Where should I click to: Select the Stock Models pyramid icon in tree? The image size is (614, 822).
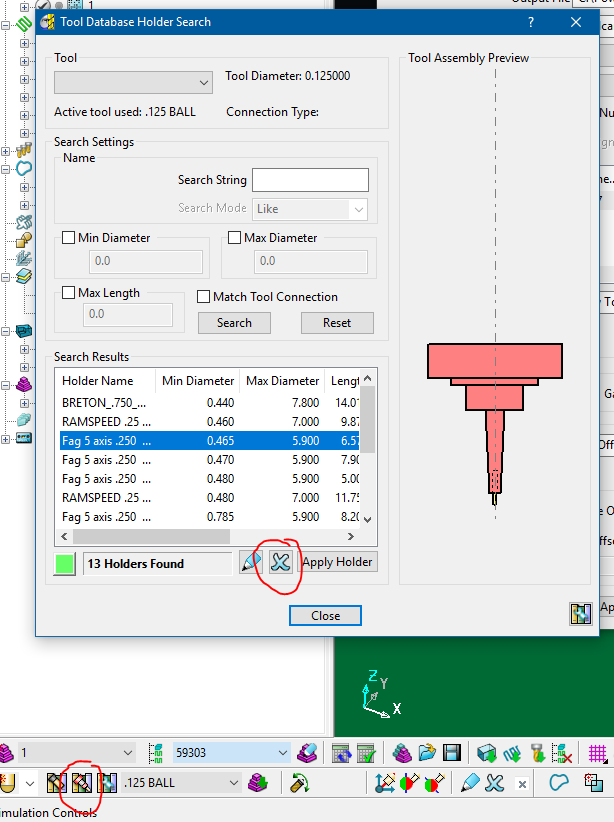coord(24,385)
